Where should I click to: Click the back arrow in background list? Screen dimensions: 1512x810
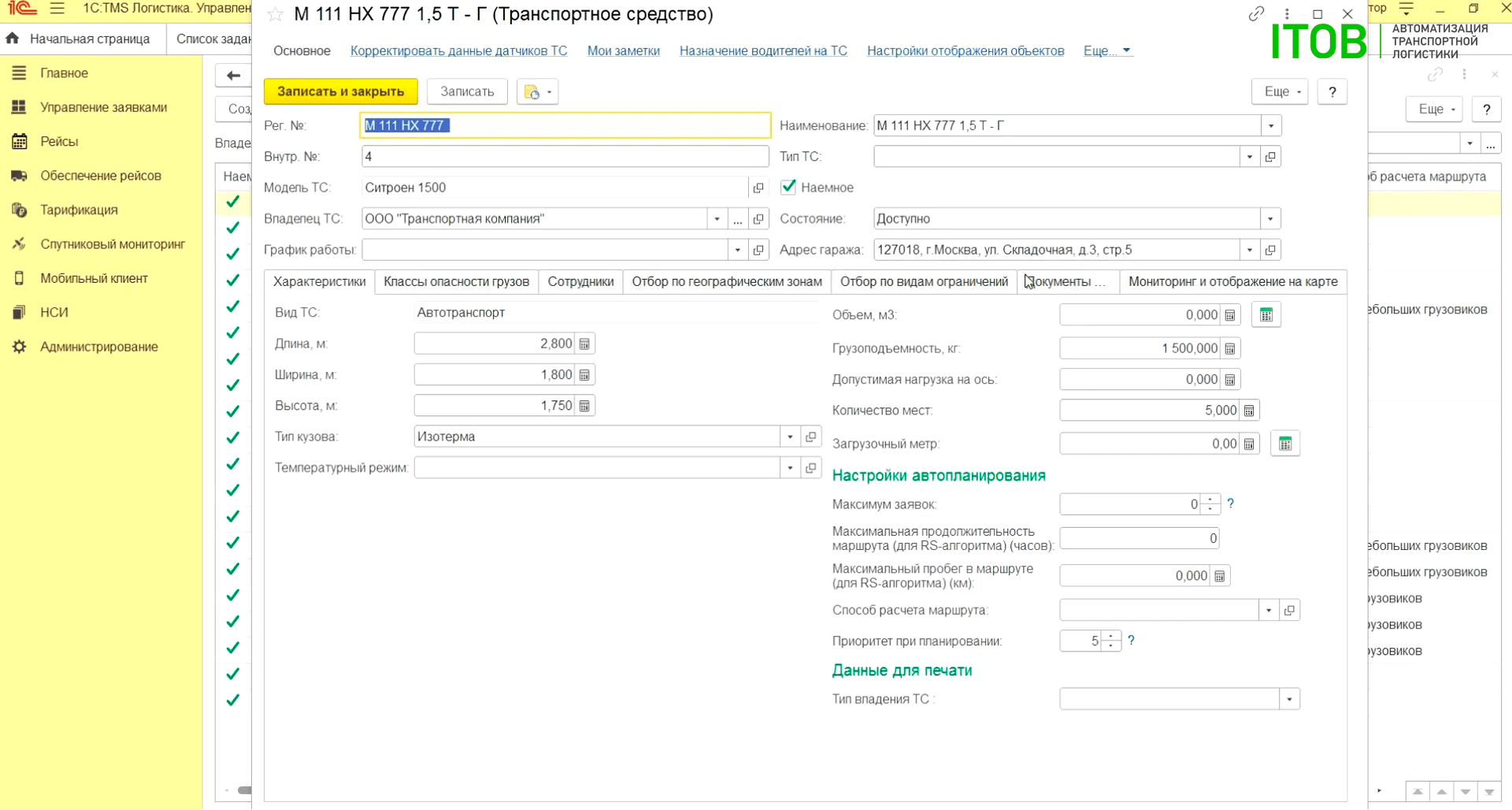point(233,76)
